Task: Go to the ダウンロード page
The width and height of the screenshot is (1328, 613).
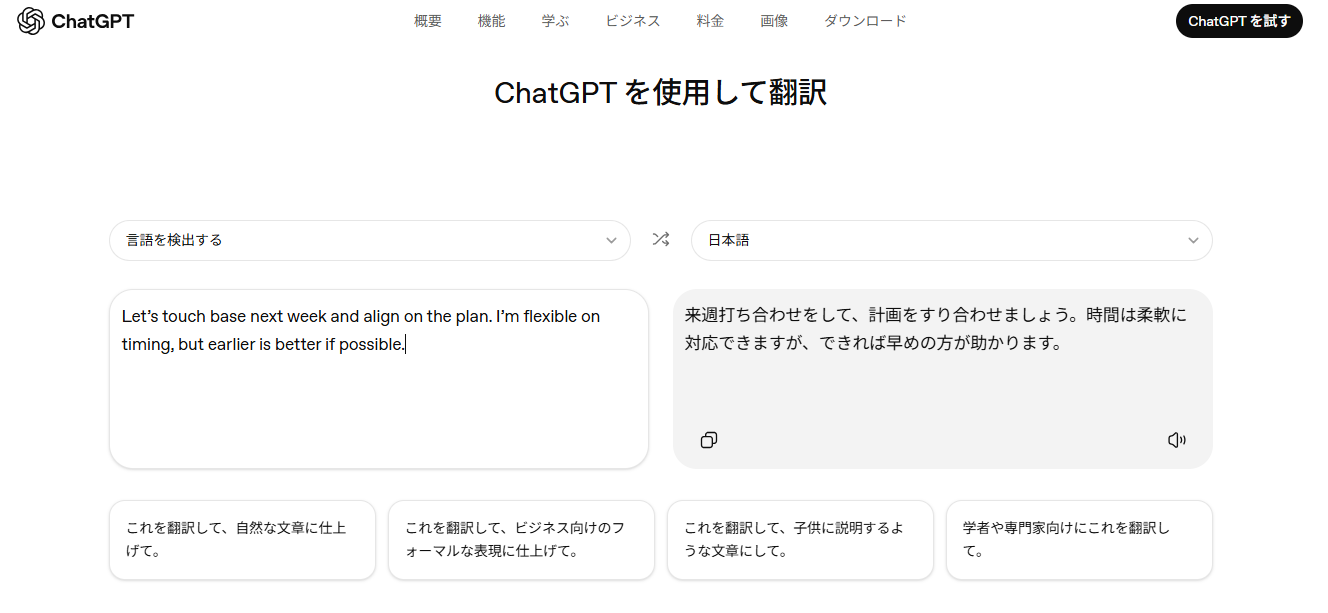Action: (865, 21)
